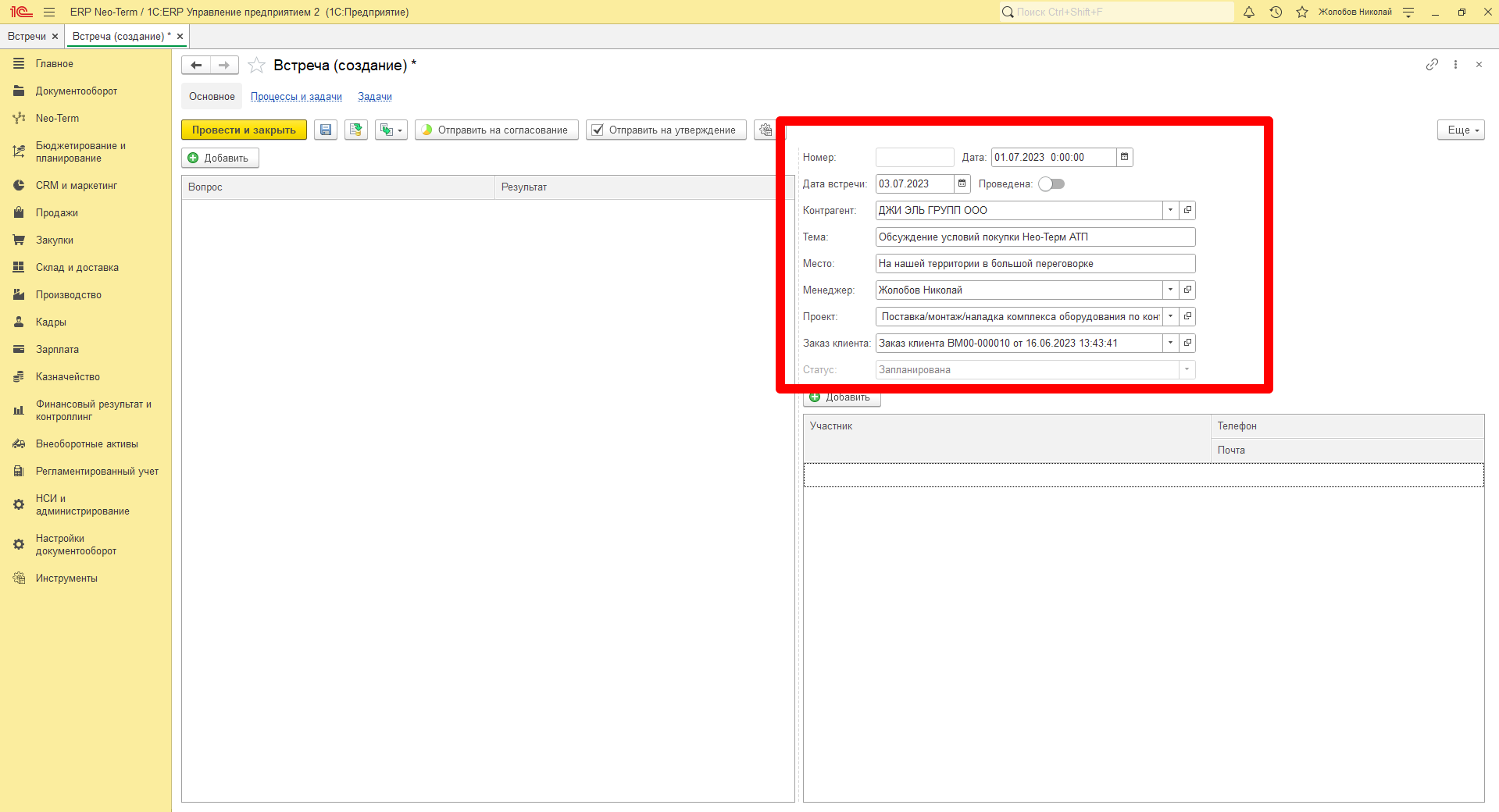1499x812 pixels.
Task: Open calendar for the Дата field
Action: click(1125, 157)
